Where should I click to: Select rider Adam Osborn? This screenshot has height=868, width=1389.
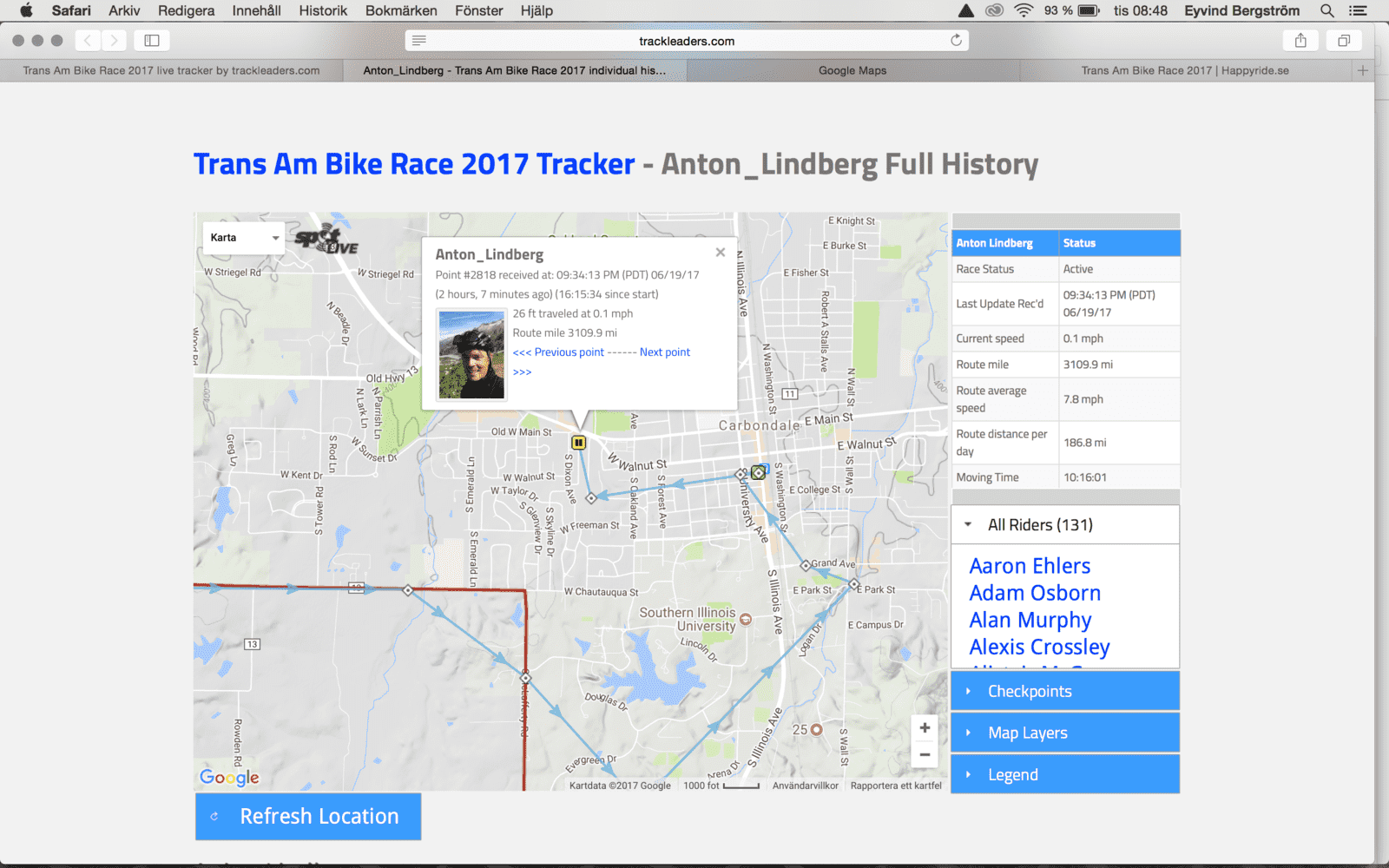(1035, 593)
